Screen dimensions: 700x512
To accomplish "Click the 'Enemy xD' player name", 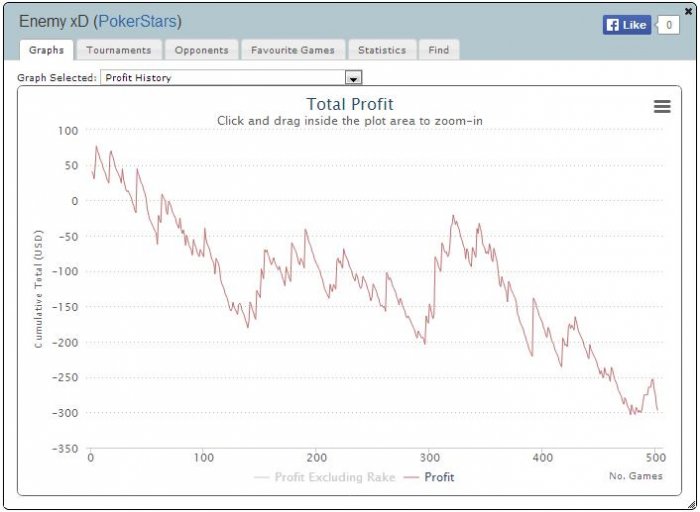I will (54, 21).
